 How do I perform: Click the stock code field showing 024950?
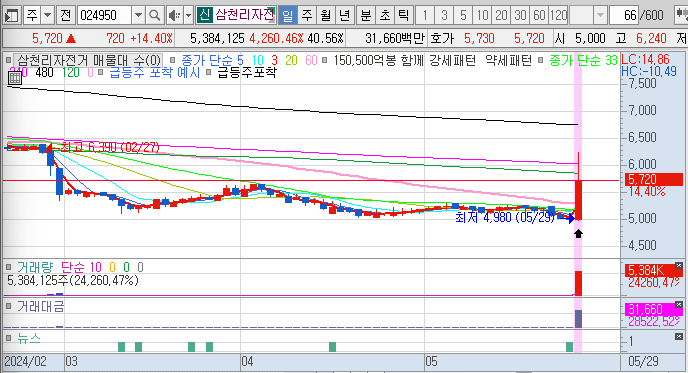104,16
